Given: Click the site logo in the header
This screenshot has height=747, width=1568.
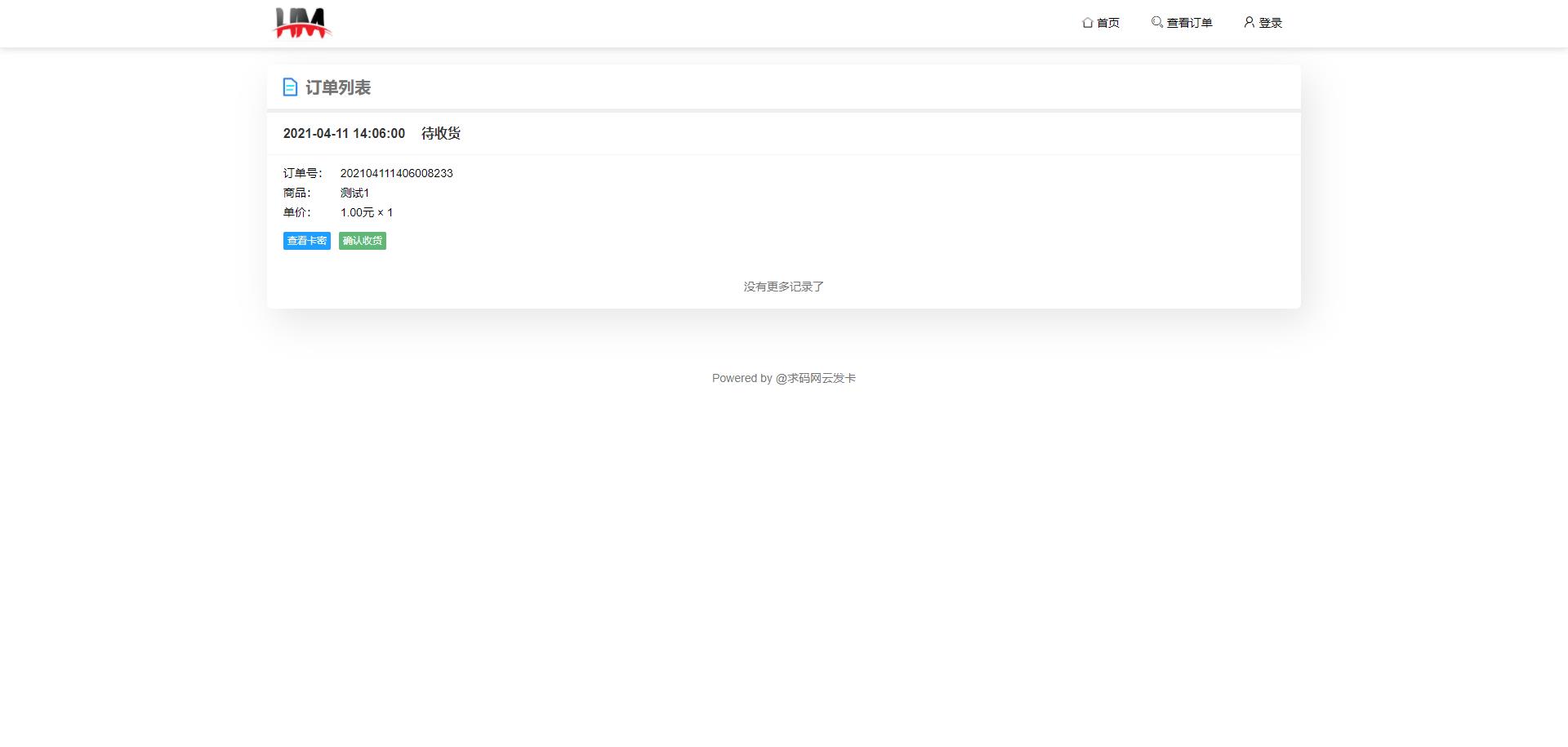Looking at the screenshot, I should click(301, 23).
